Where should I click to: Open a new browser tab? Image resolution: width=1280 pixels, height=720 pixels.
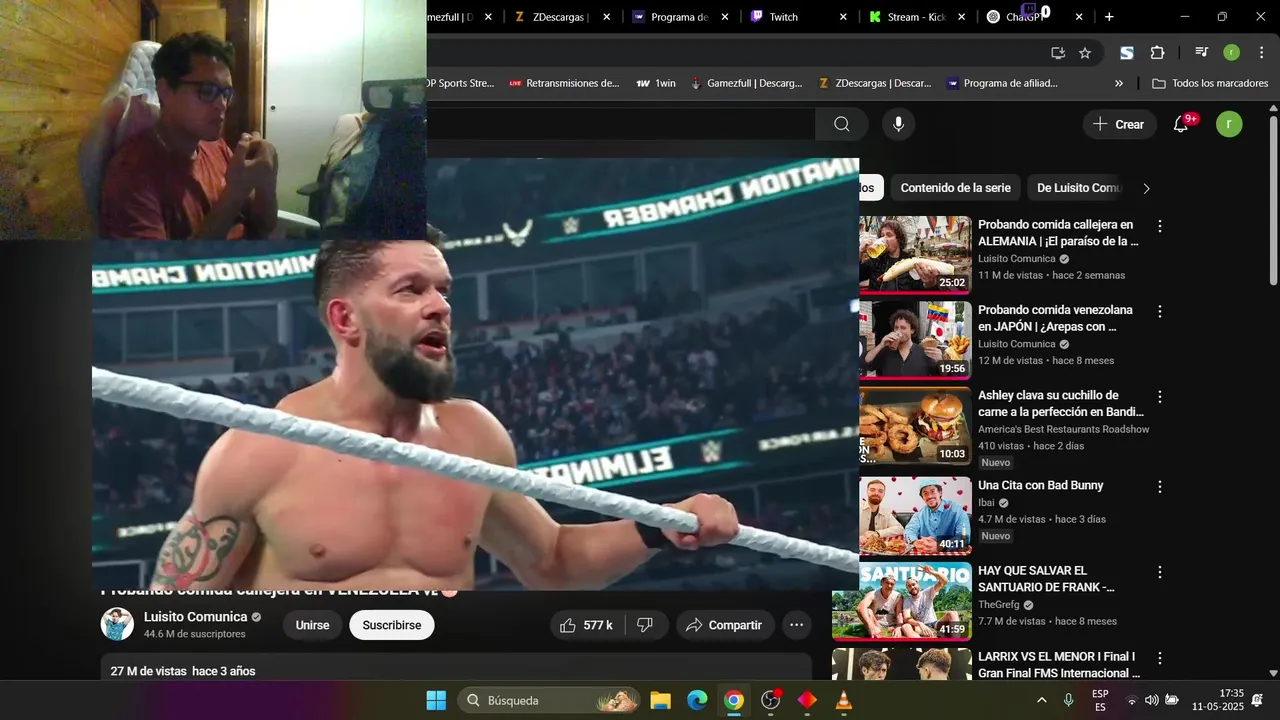[1109, 17]
